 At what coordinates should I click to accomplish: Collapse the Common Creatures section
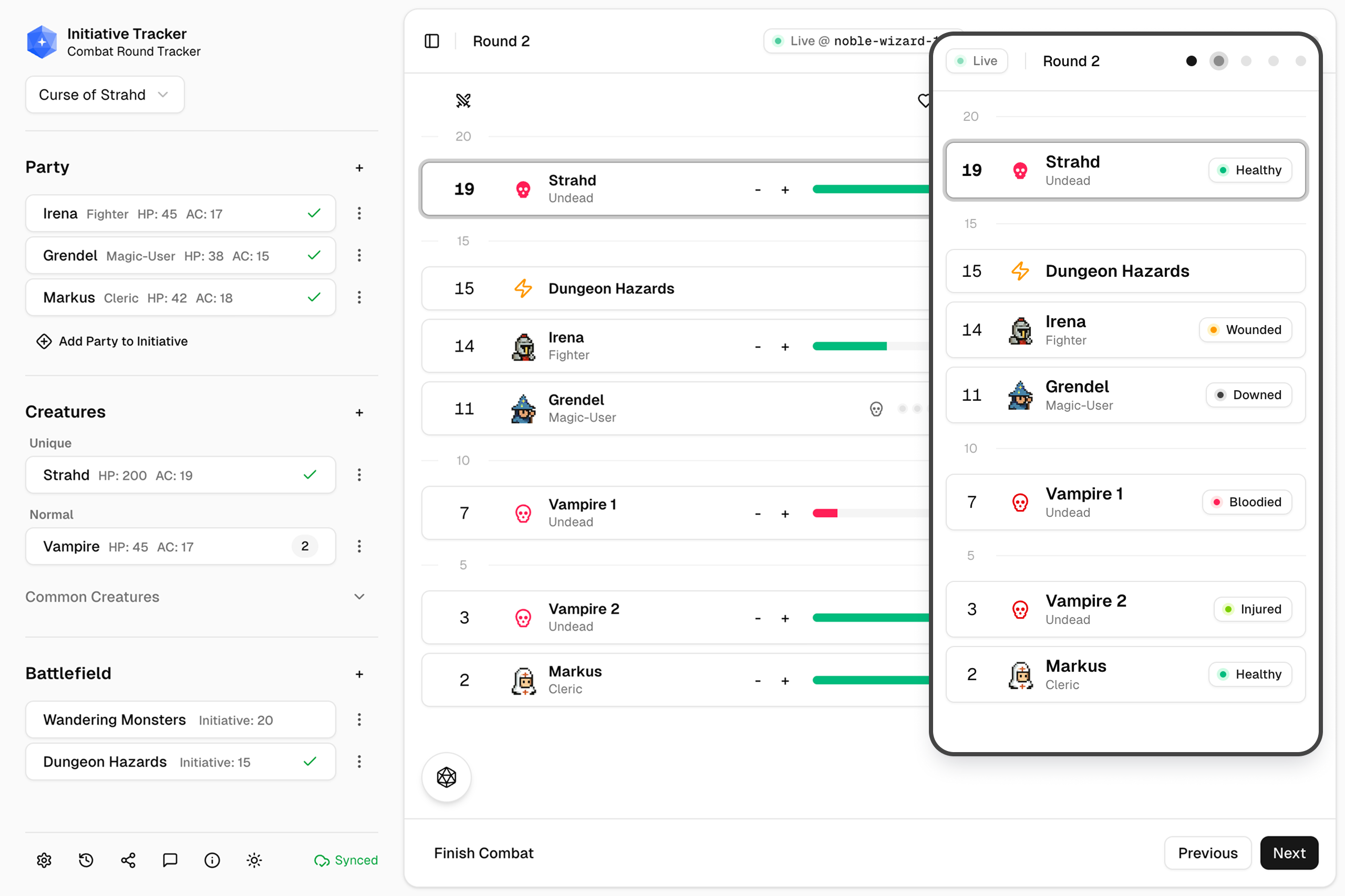(359, 596)
